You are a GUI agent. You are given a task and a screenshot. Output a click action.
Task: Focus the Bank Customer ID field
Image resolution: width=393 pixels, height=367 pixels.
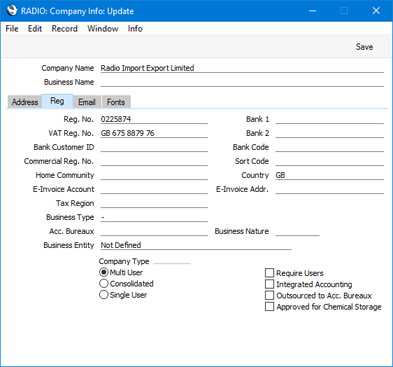[x=154, y=147]
